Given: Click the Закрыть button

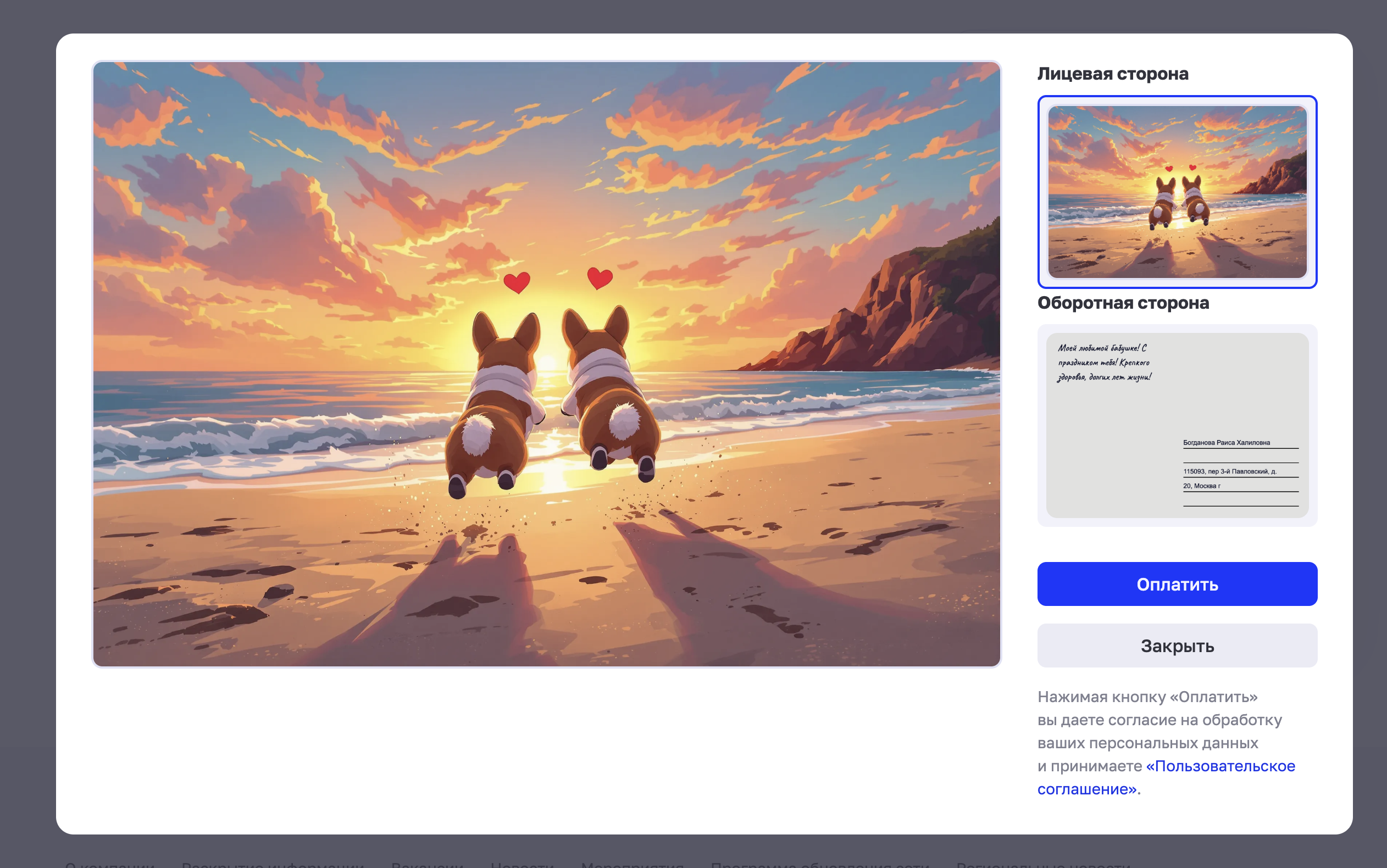Looking at the screenshot, I should click(x=1177, y=646).
